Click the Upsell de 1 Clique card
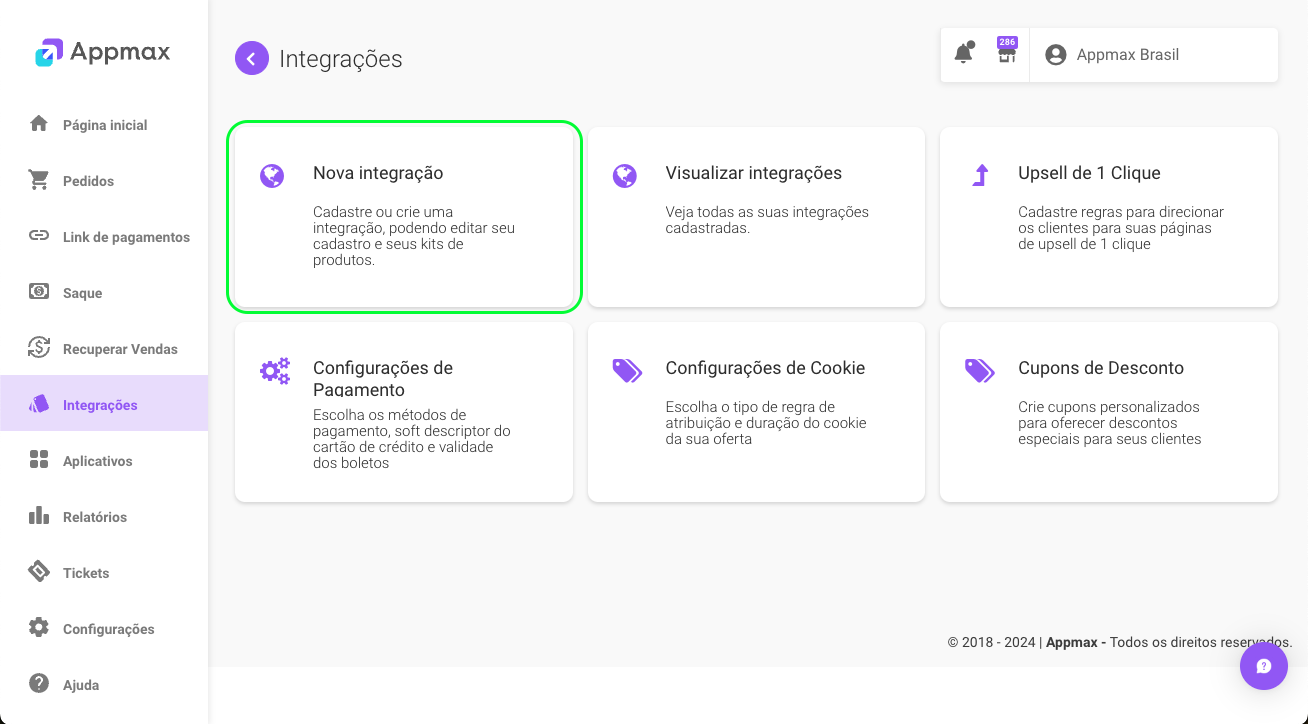 pyautogui.click(x=1108, y=216)
